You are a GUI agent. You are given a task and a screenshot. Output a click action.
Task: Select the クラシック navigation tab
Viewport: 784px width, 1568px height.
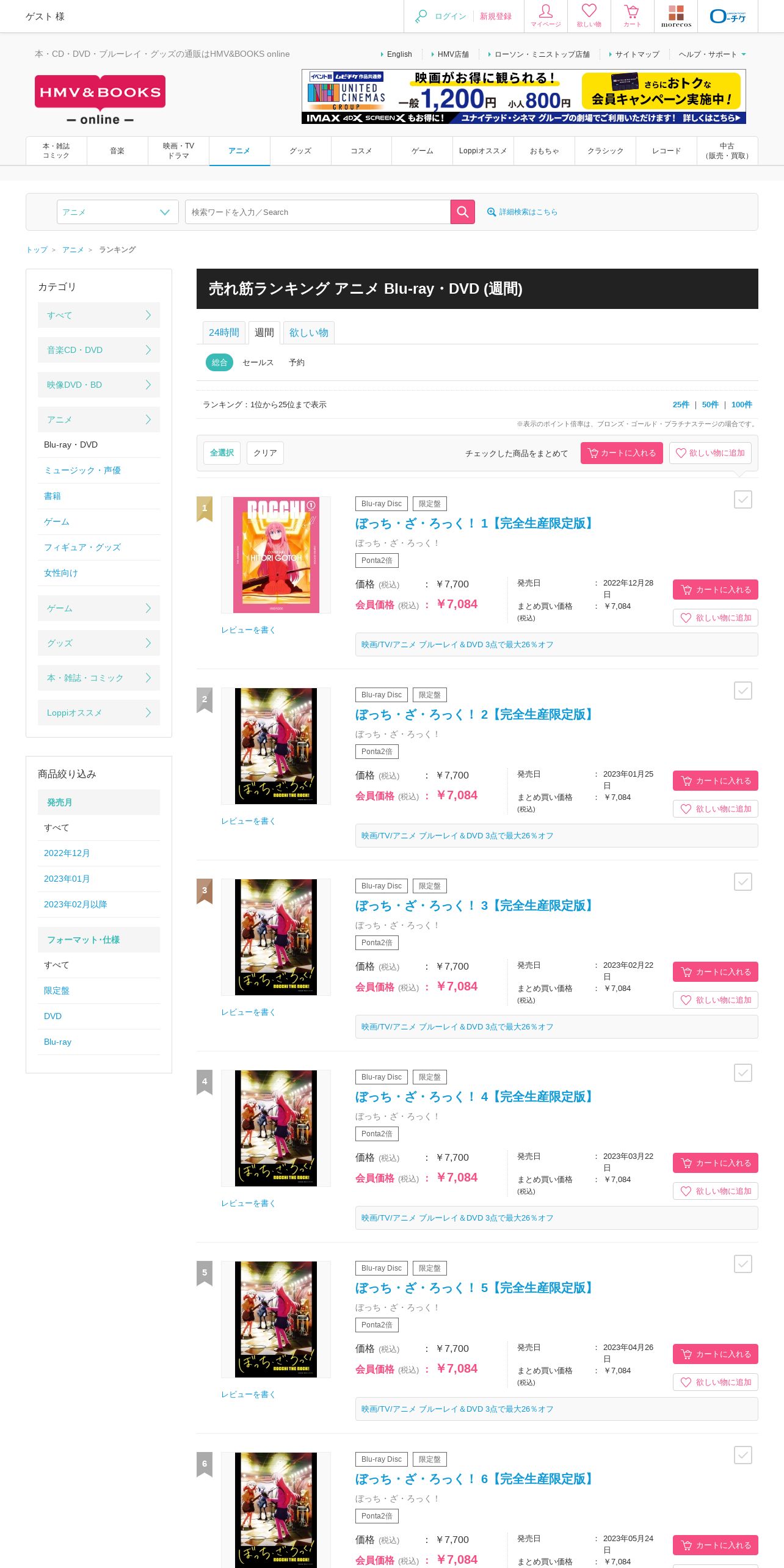(x=605, y=151)
